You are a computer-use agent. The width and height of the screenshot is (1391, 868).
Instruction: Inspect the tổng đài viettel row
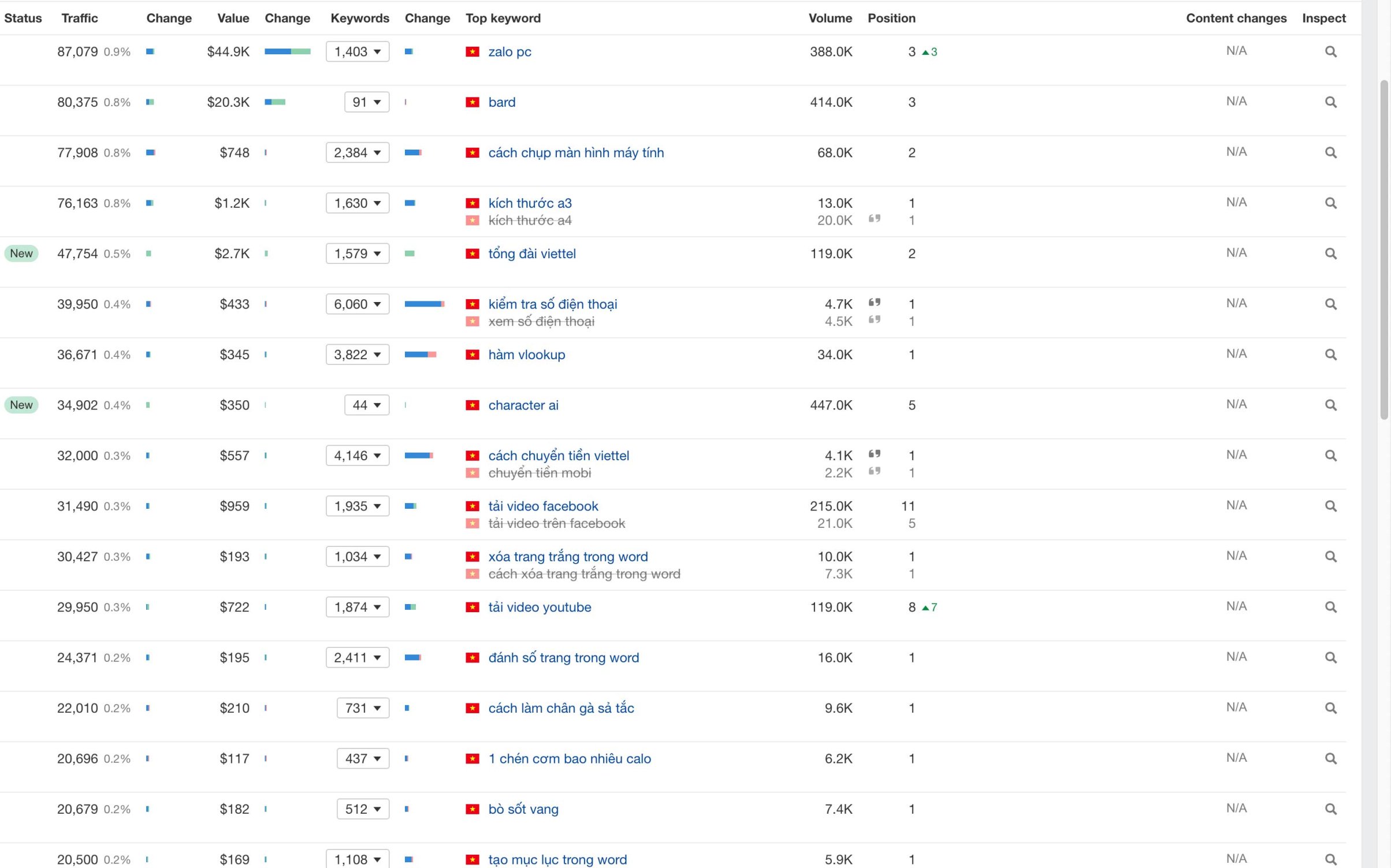pos(1330,254)
